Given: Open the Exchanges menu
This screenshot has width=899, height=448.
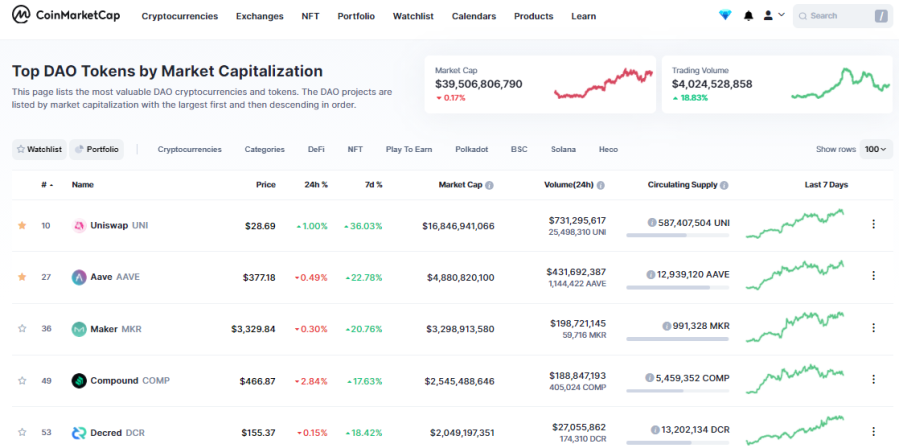Looking at the screenshot, I should (x=260, y=16).
